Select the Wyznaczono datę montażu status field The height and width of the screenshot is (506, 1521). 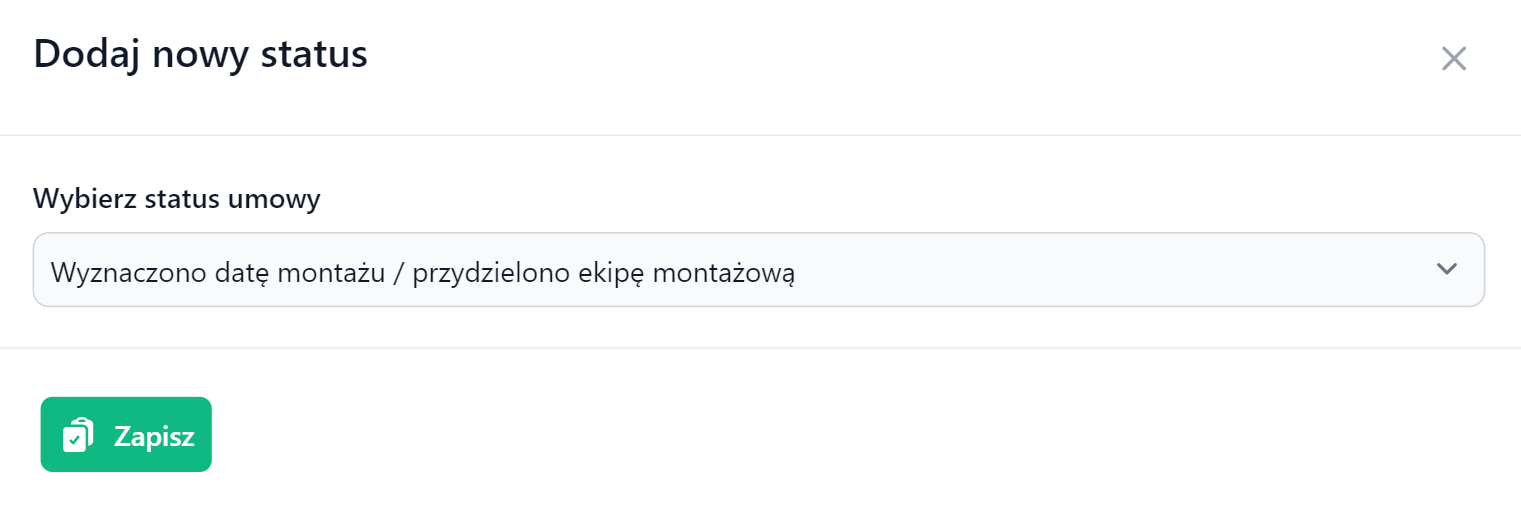758,270
